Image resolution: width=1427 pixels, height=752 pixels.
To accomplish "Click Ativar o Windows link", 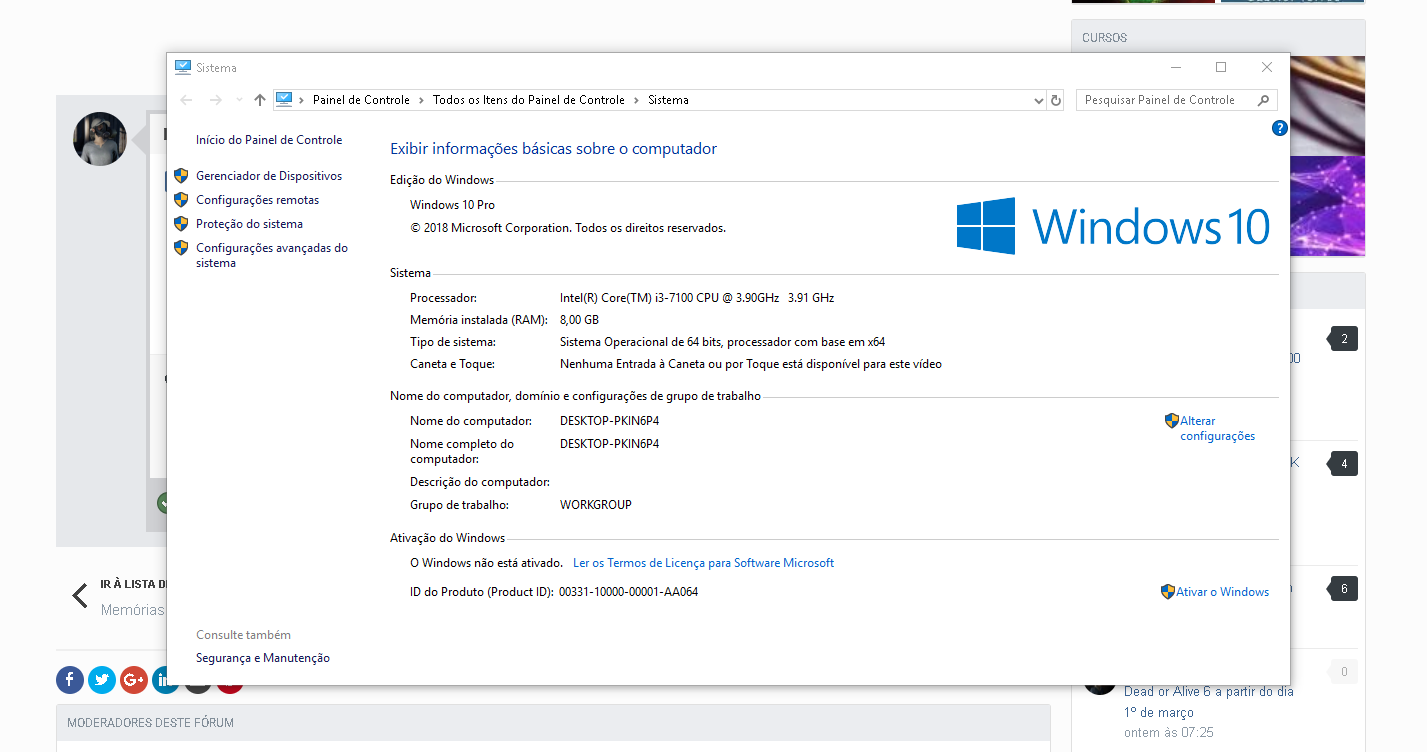I will (1222, 592).
